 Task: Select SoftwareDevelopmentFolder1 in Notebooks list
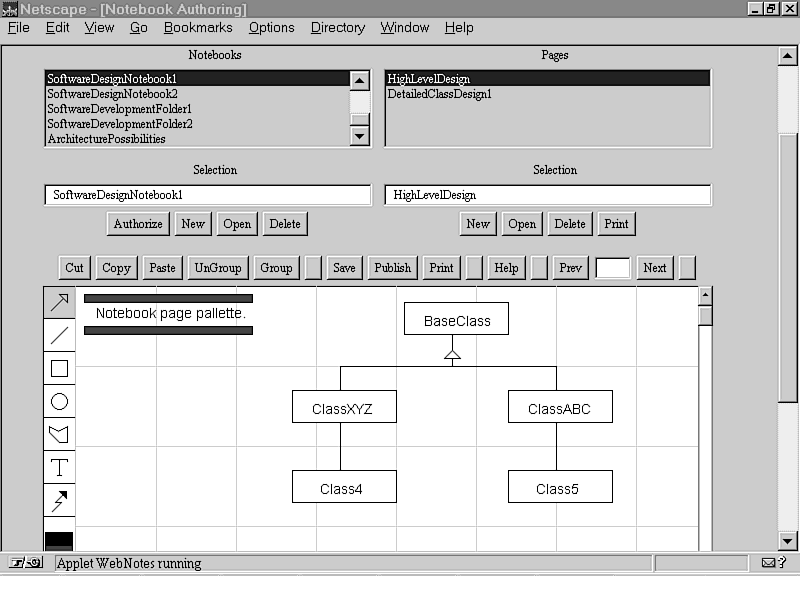point(120,109)
